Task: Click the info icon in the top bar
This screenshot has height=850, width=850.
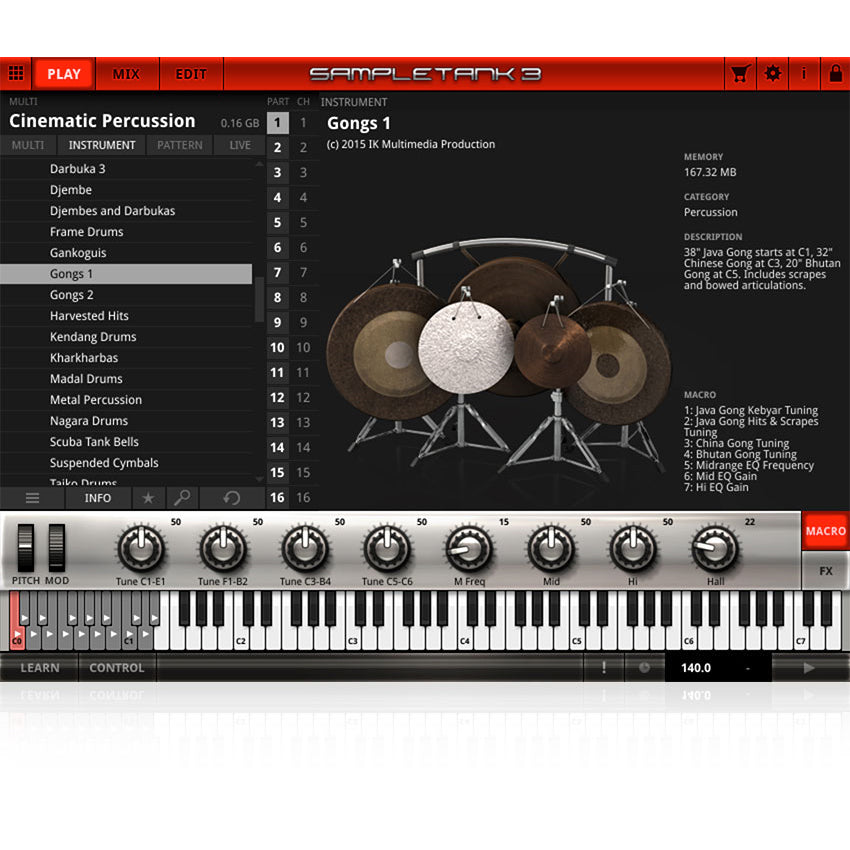Action: click(805, 73)
